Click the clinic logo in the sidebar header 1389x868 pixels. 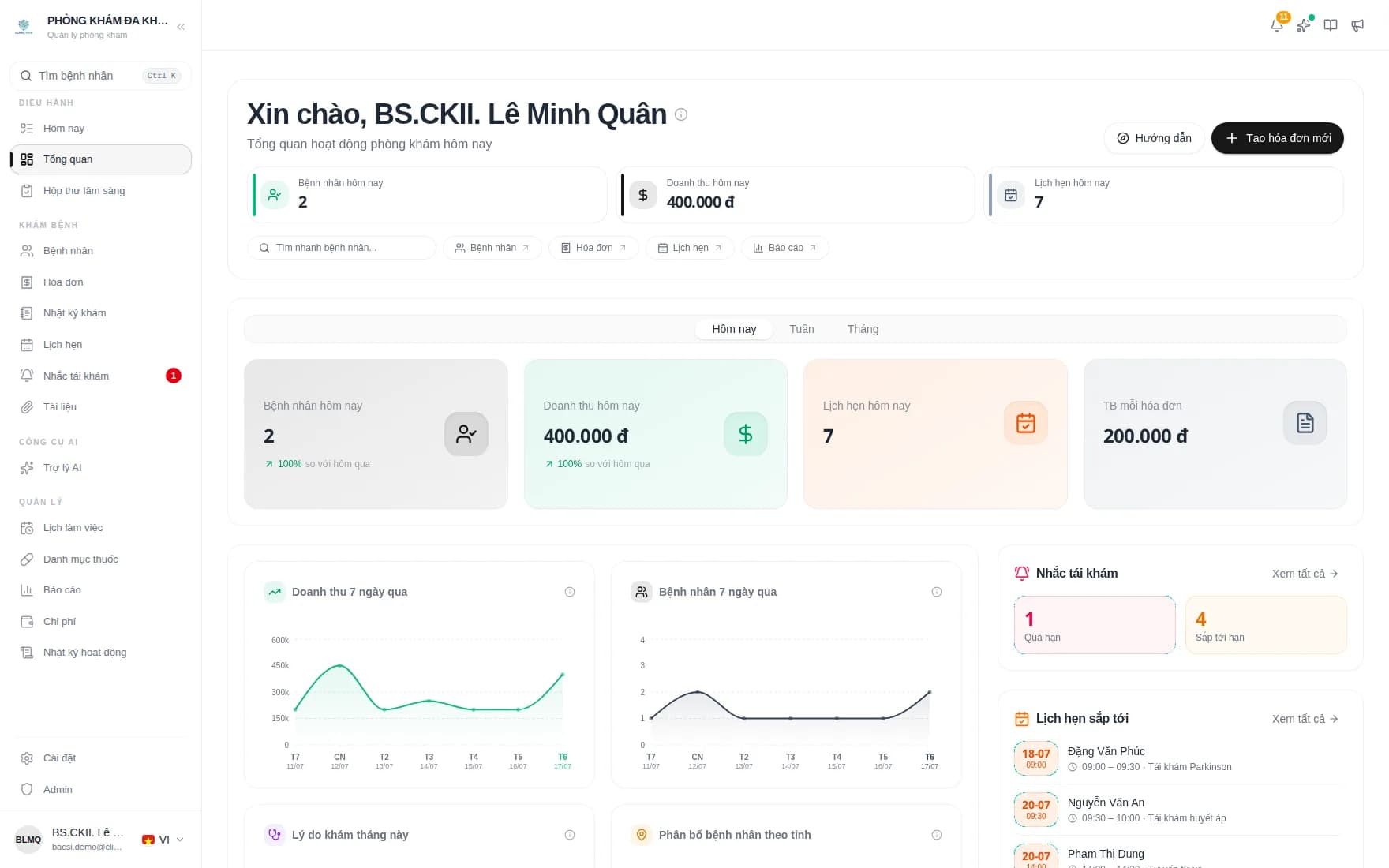pos(24,27)
